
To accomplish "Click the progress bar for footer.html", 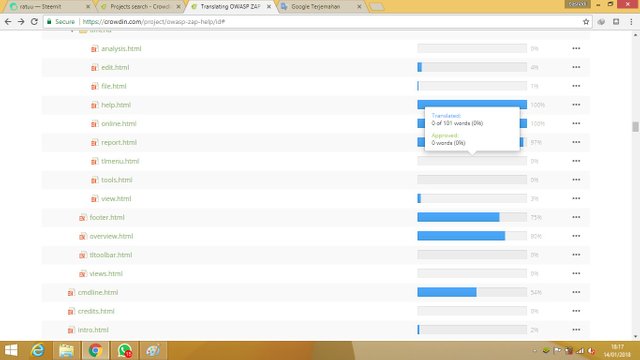I will pyautogui.click(x=472, y=218).
